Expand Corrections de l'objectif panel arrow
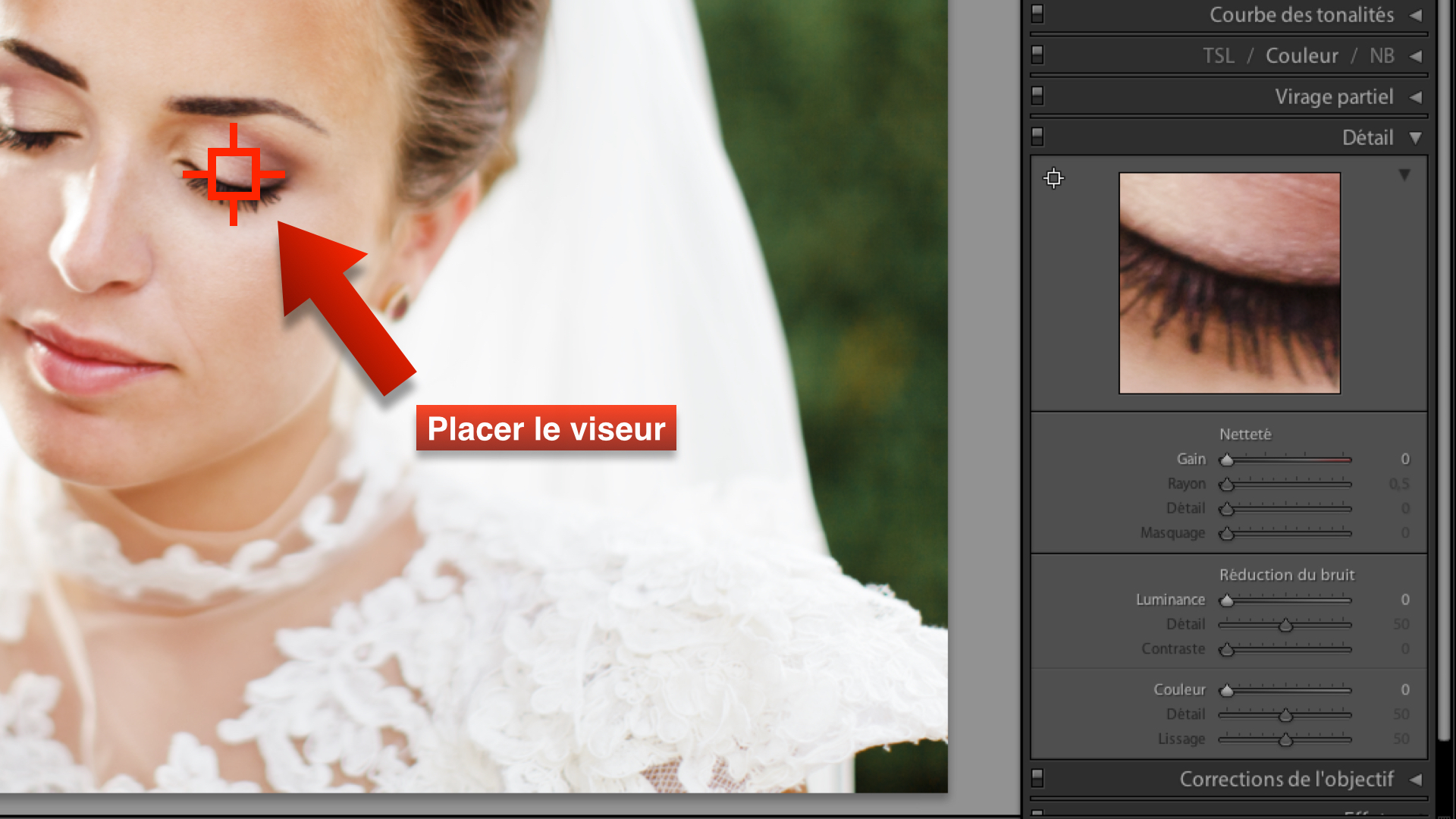Image resolution: width=1456 pixels, height=819 pixels. click(x=1415, y=780)
